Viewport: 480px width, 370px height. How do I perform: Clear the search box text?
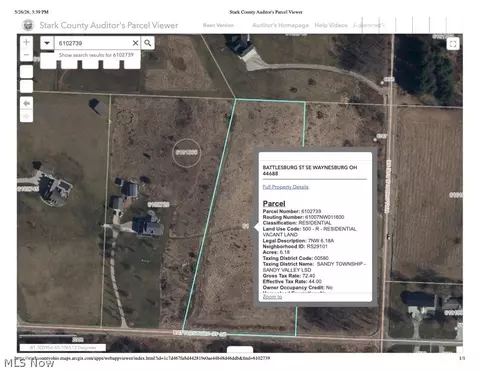(135, 43)
